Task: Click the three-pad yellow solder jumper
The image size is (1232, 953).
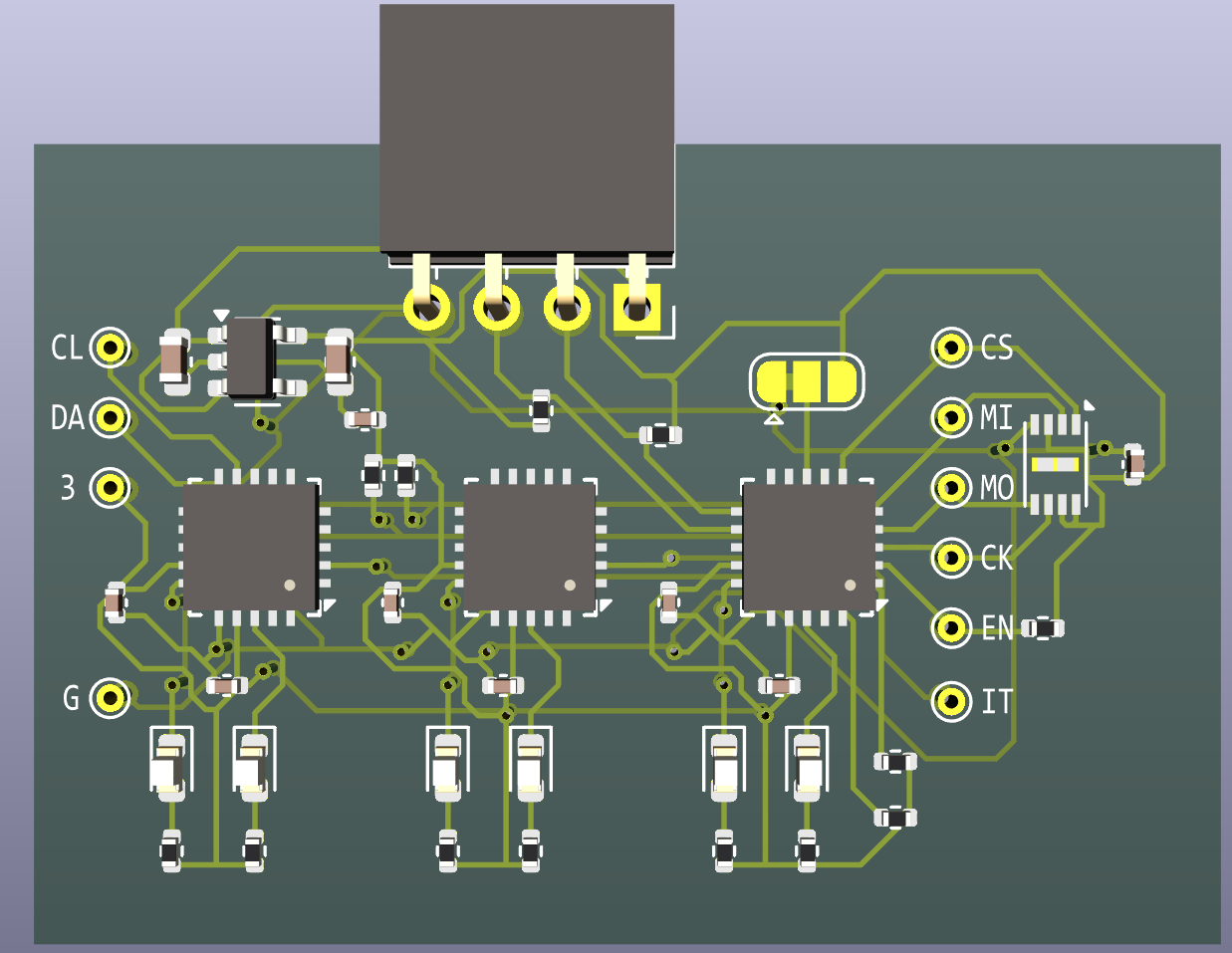Action: (x=807, y=380)
